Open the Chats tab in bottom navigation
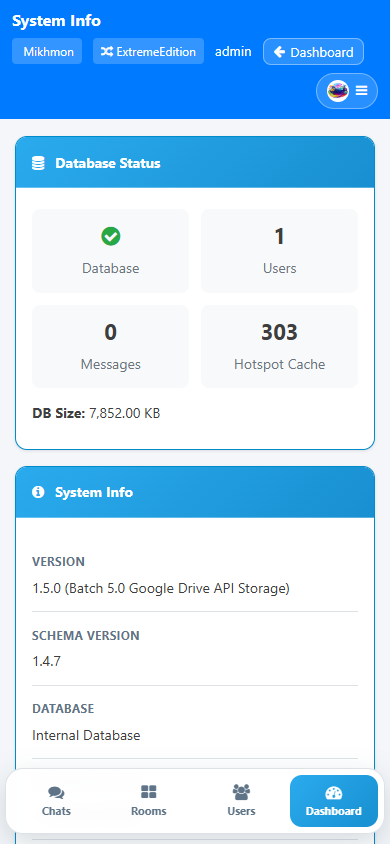 click(x=56, y=801)
